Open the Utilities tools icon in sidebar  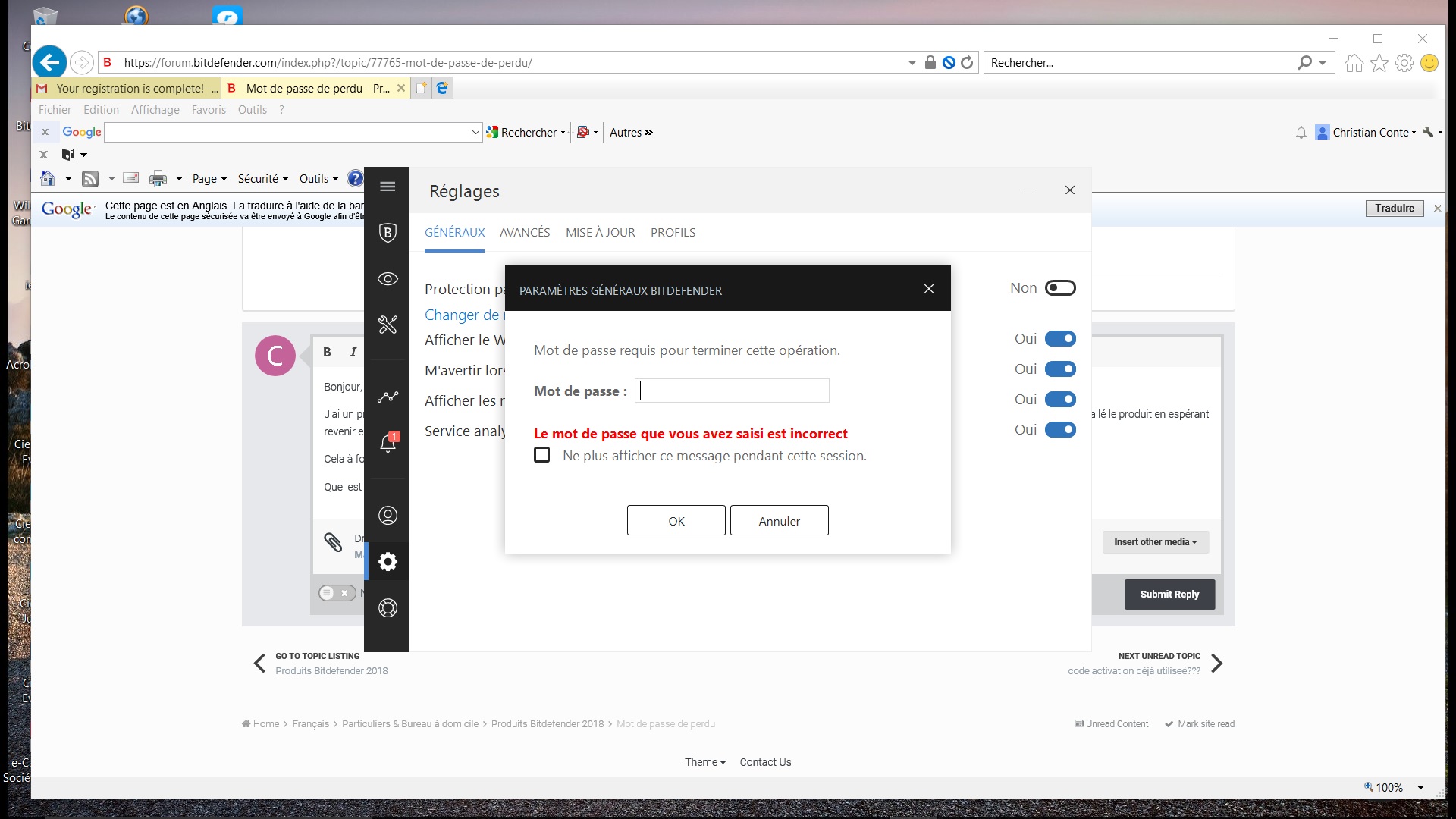(x=388, y=325)
